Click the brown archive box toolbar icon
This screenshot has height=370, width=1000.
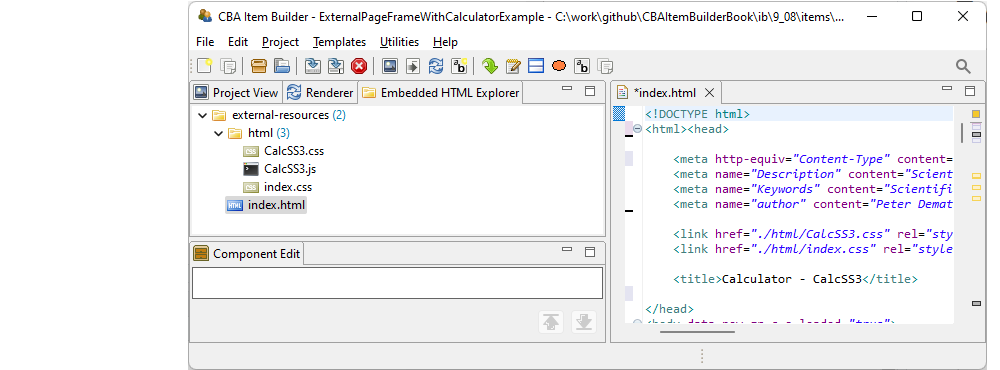[258, 66]
